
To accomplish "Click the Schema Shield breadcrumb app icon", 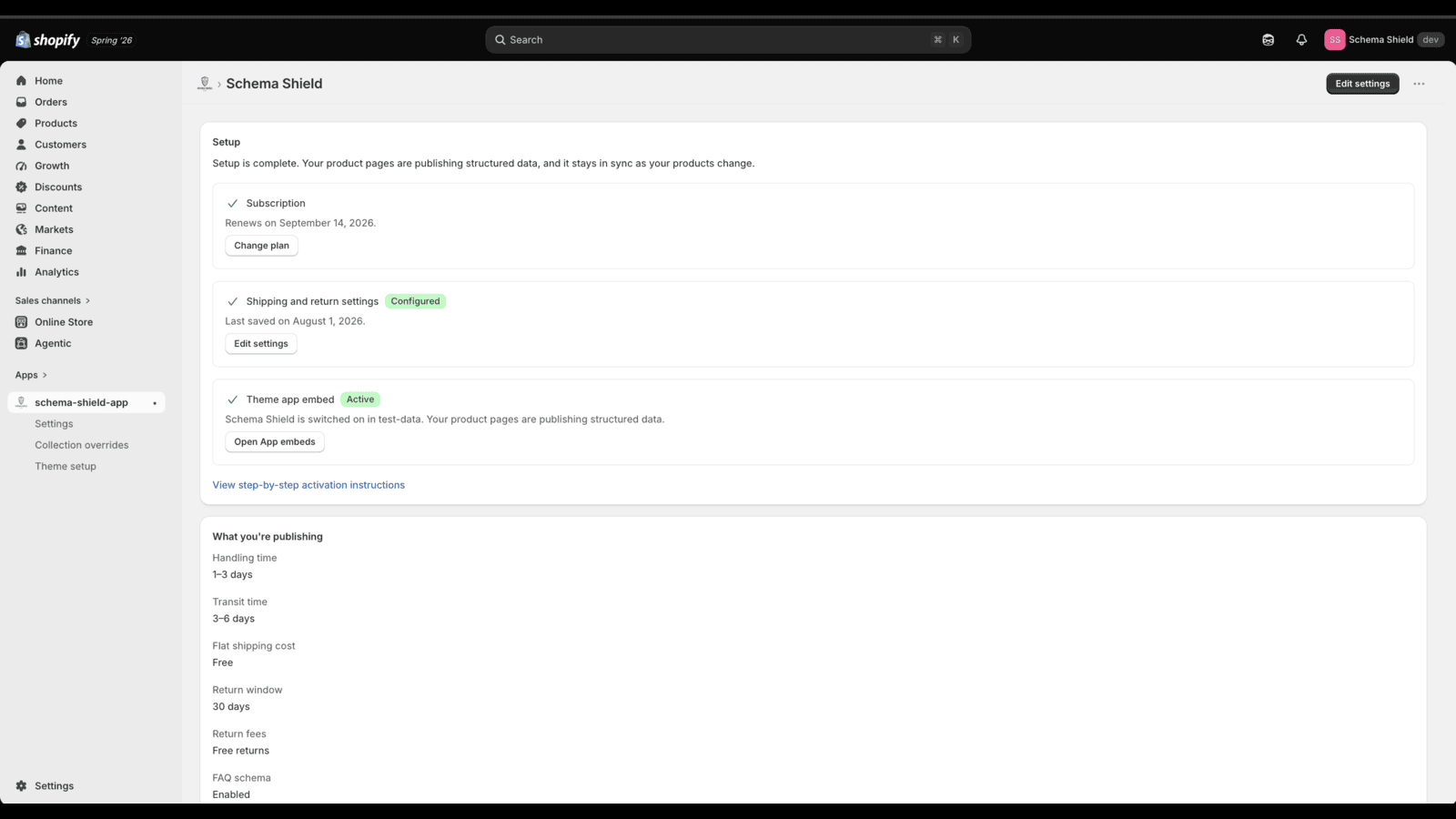I will tap(205, 84).
